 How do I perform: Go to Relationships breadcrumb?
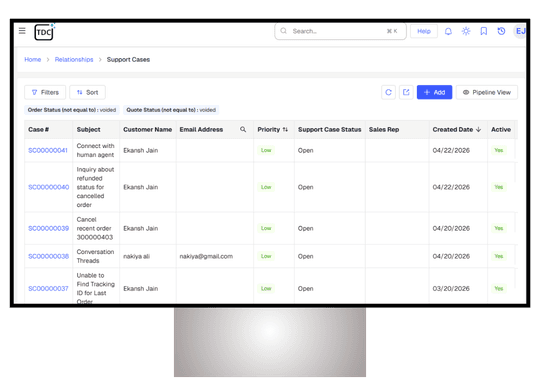(74, 60)
